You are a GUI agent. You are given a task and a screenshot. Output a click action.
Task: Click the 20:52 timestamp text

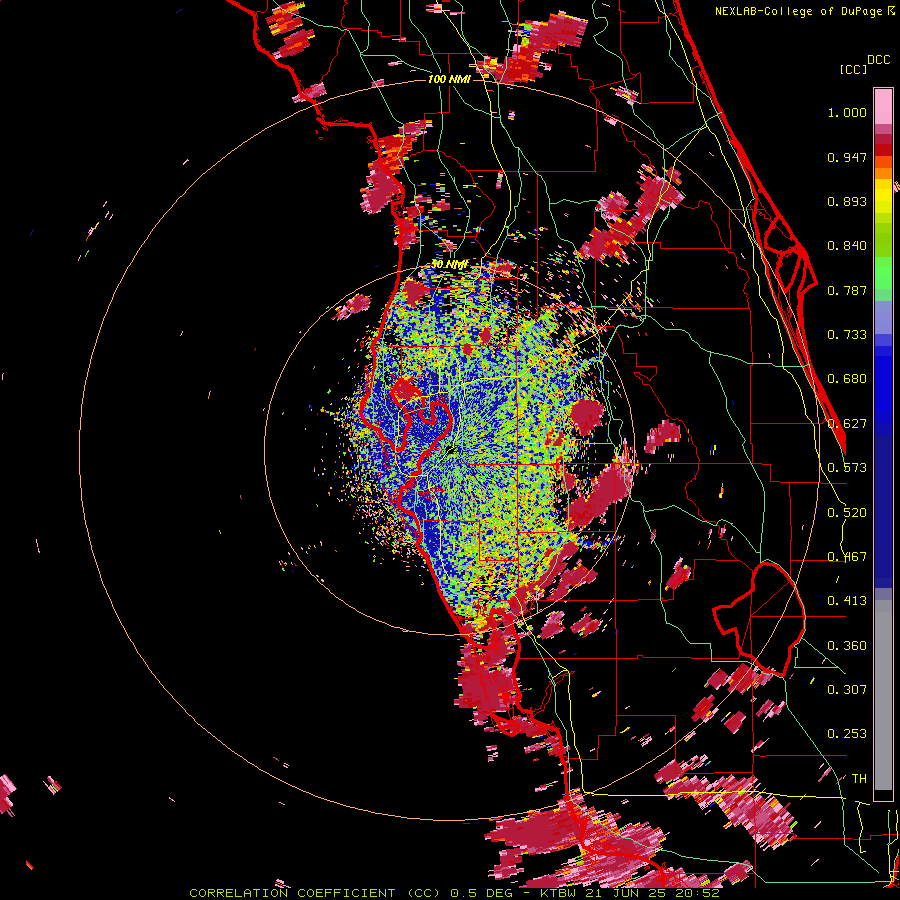click(x=696, y=893)
